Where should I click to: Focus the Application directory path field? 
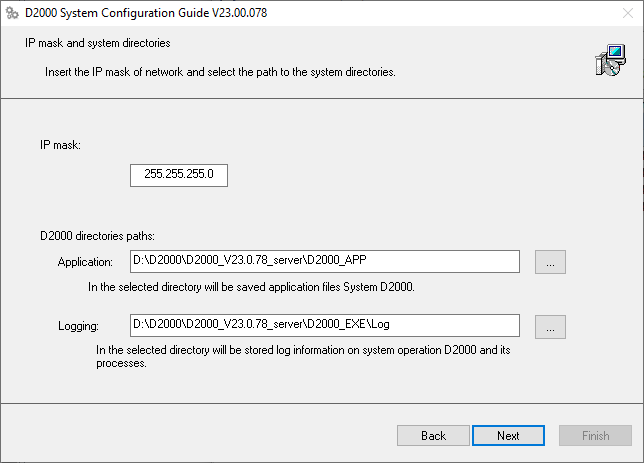pyautogui.click(x=325, y=262)
